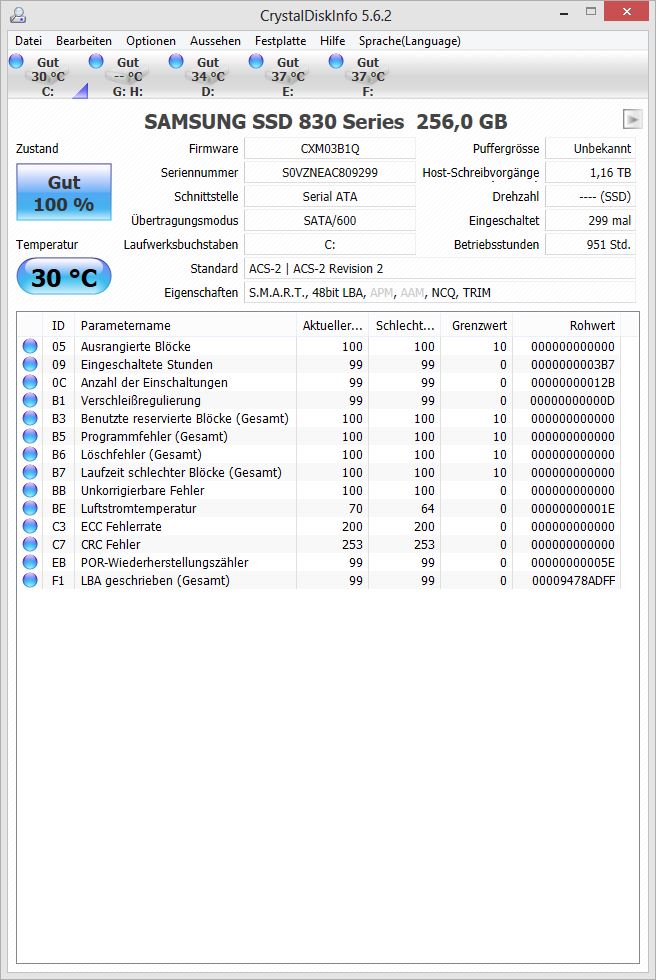Click status orb for B3 Benutzte reservierte Blöcke
The image size is (656, 980).
click(30, 418)
